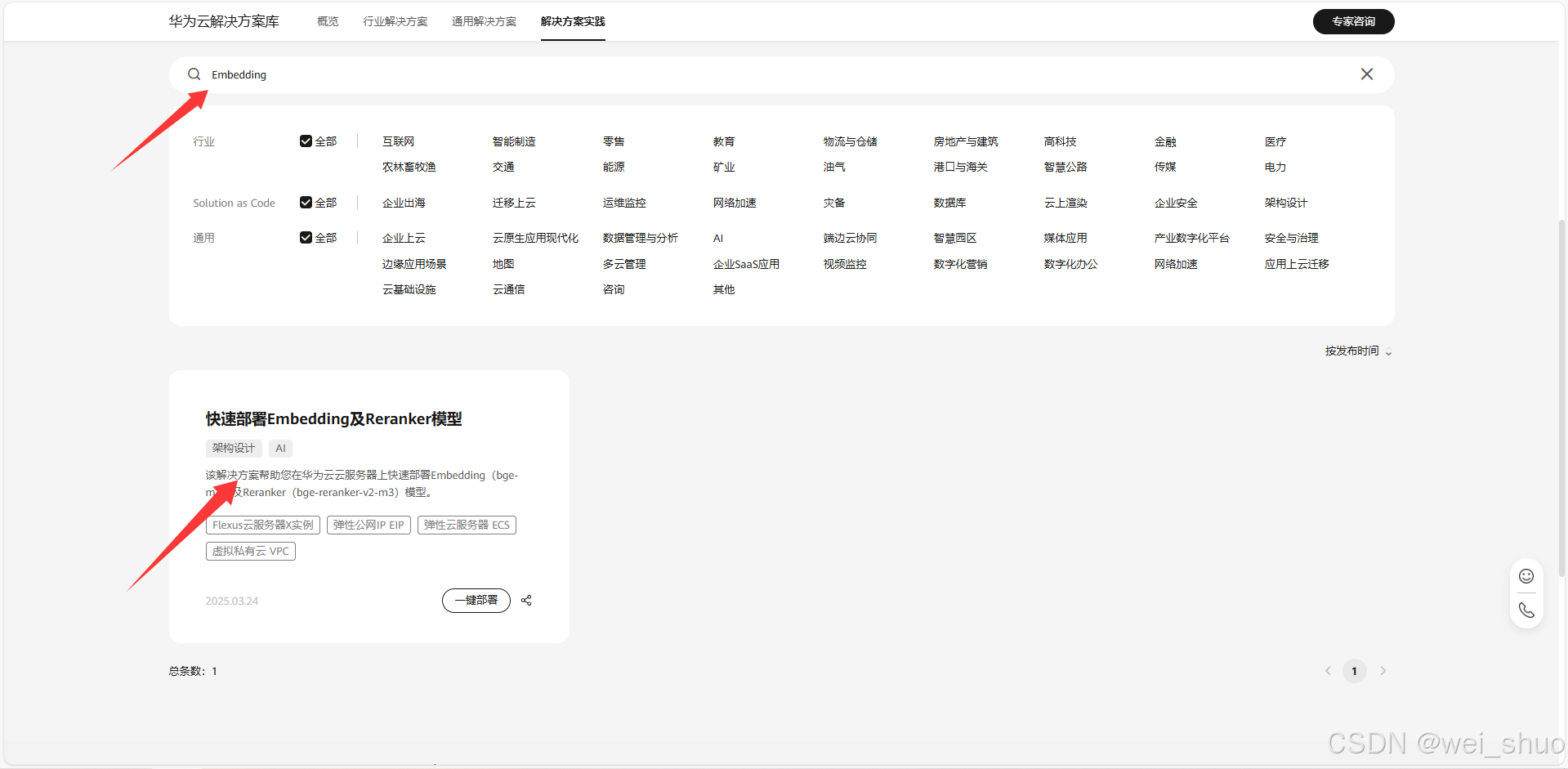Clear the Embedding search with the X icon
Image resolution: width=1568 pixels, height=769 pixels.
1366,74
